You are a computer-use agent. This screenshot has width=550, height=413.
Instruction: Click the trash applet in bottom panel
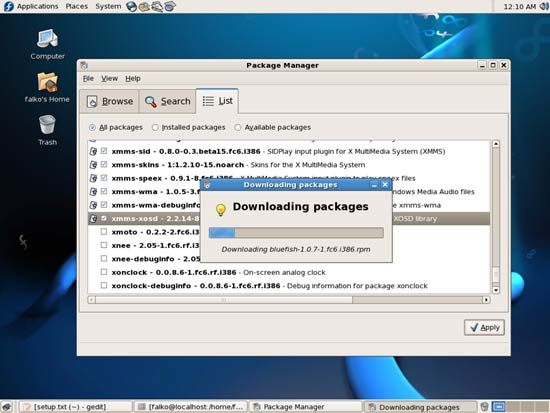click(x=484, y=407)
